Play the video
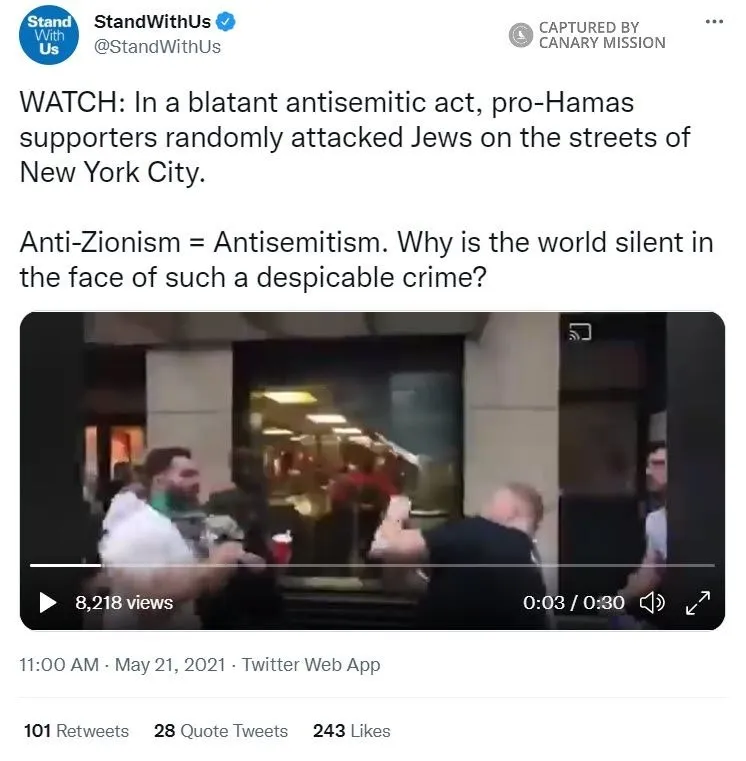746x761 pixels. pos(47,602)
